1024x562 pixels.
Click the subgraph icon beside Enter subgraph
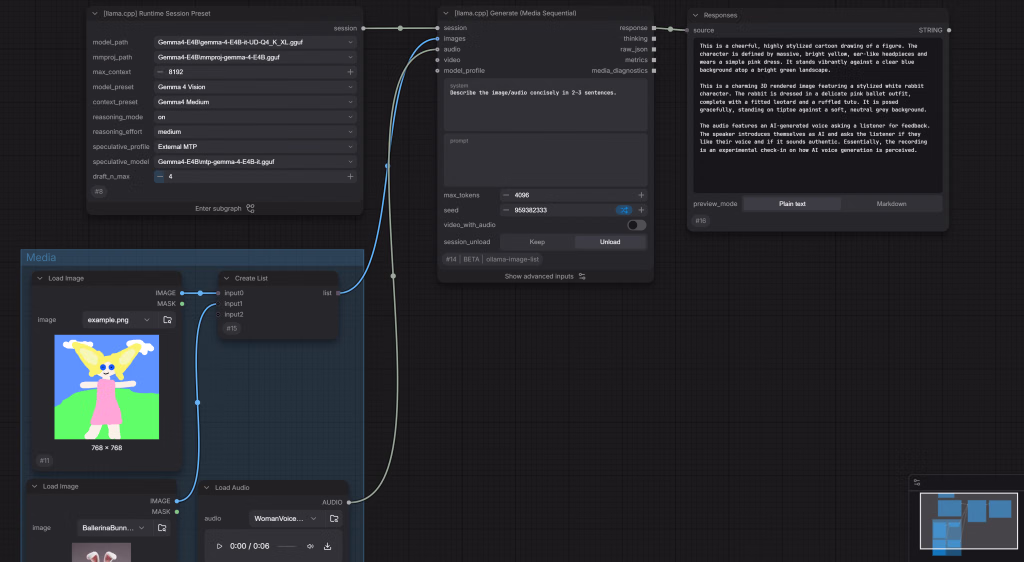point(250,209)
